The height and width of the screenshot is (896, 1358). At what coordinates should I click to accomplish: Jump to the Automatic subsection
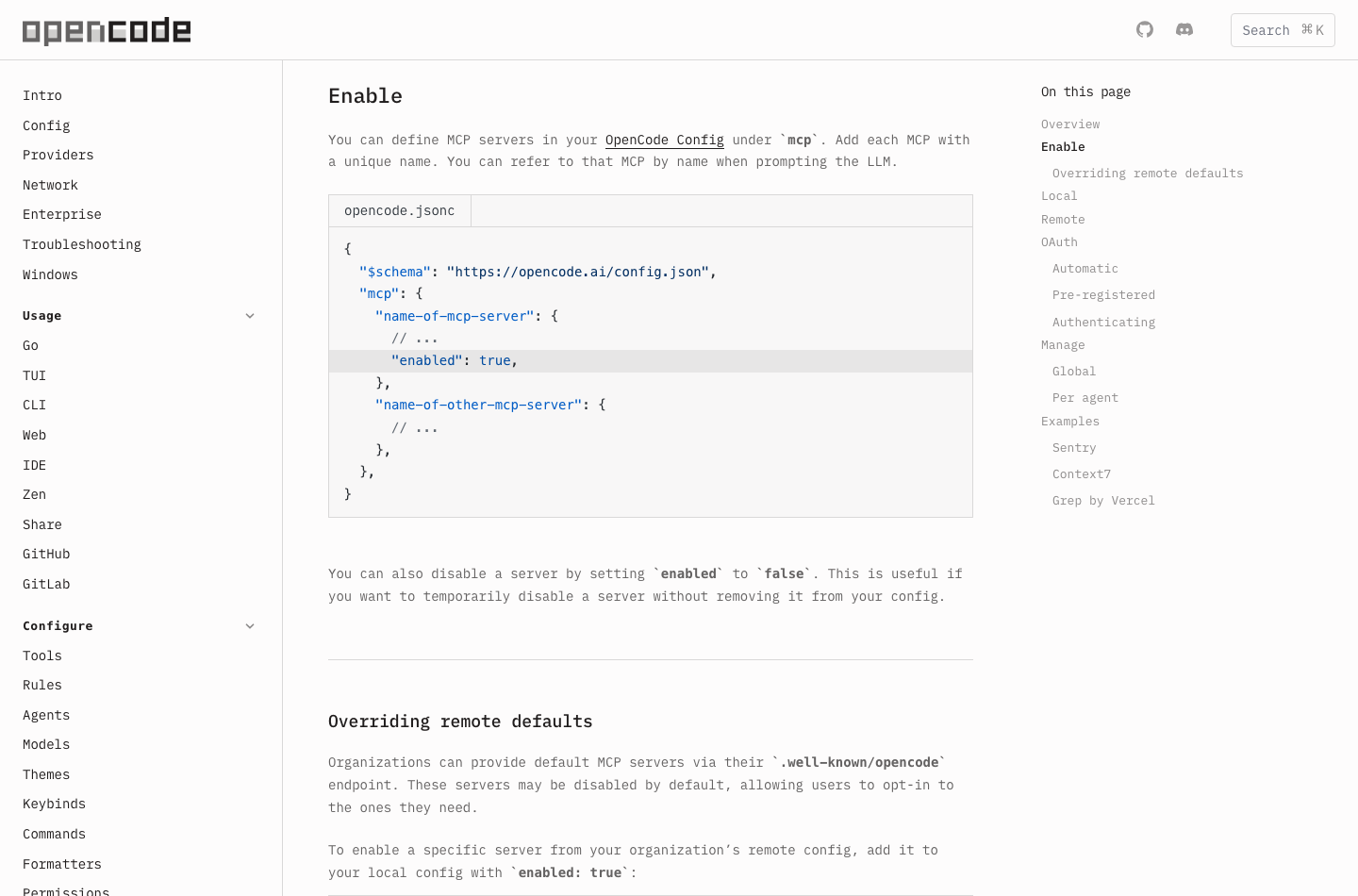[x=1085, y=269]
